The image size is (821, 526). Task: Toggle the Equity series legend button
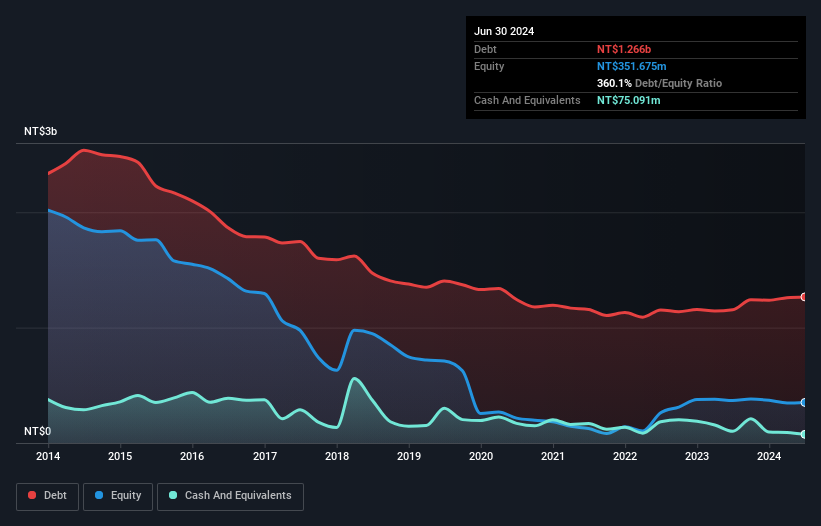tap(118, 496)
